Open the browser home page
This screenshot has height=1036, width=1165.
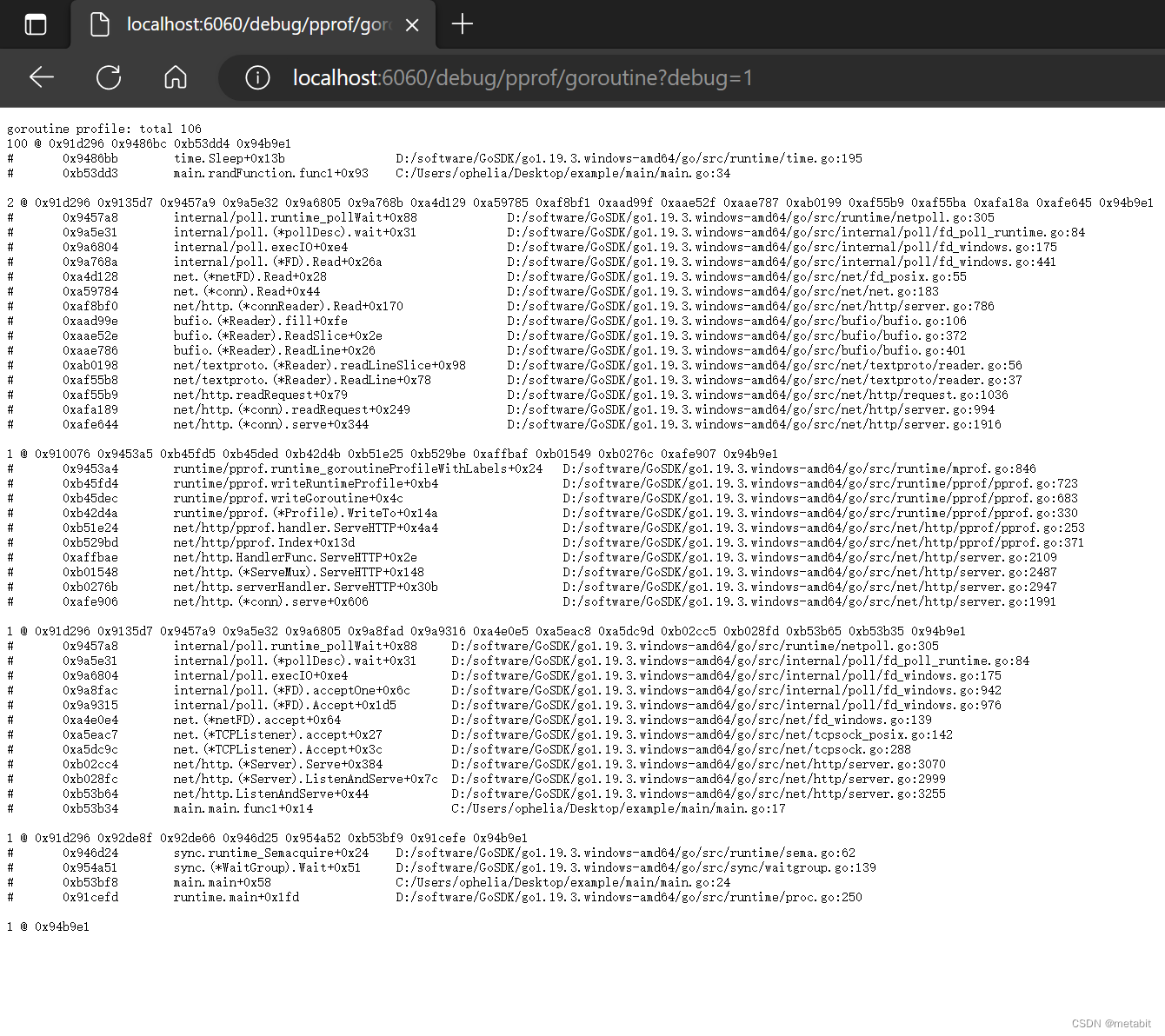pos(176,77)
